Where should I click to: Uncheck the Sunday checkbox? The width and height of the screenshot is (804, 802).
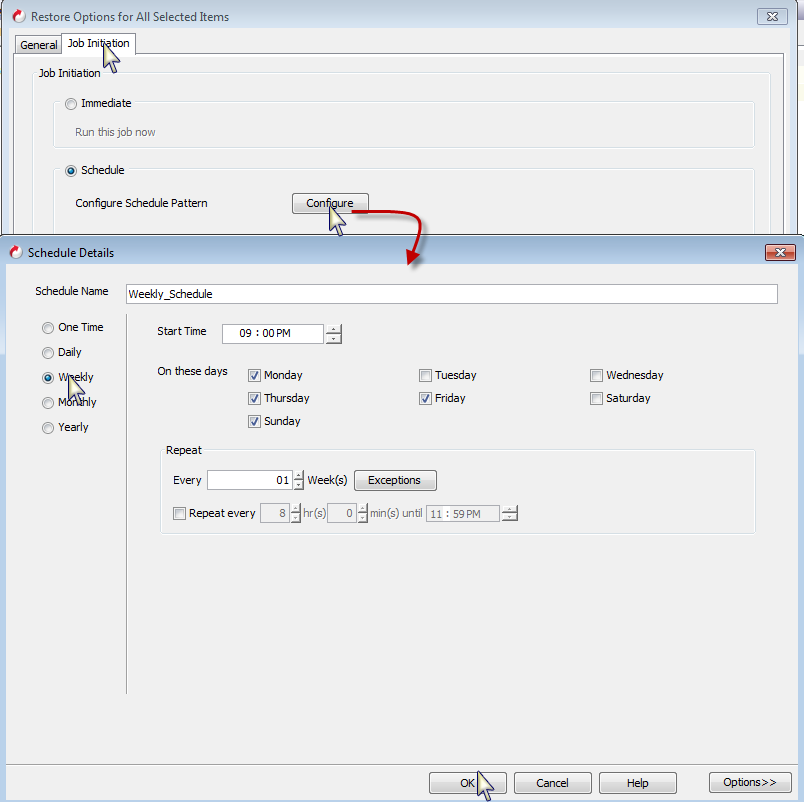pyautogui.click(x=255, y=421)
